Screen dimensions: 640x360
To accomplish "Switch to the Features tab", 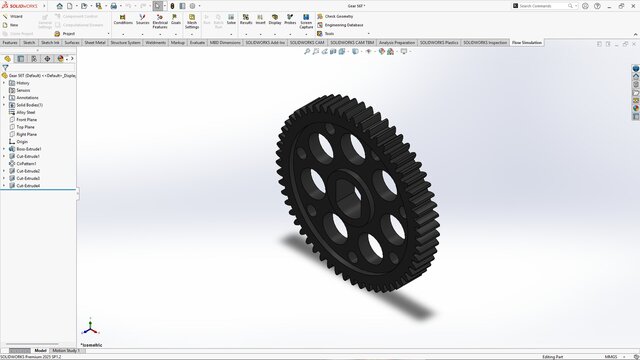I will [10, 42].
